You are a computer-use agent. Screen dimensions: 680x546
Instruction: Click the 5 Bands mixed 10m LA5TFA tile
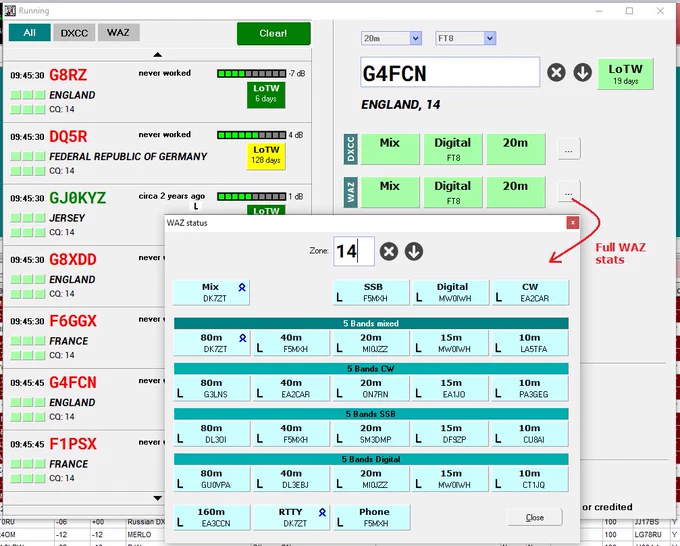click(530, 343)
